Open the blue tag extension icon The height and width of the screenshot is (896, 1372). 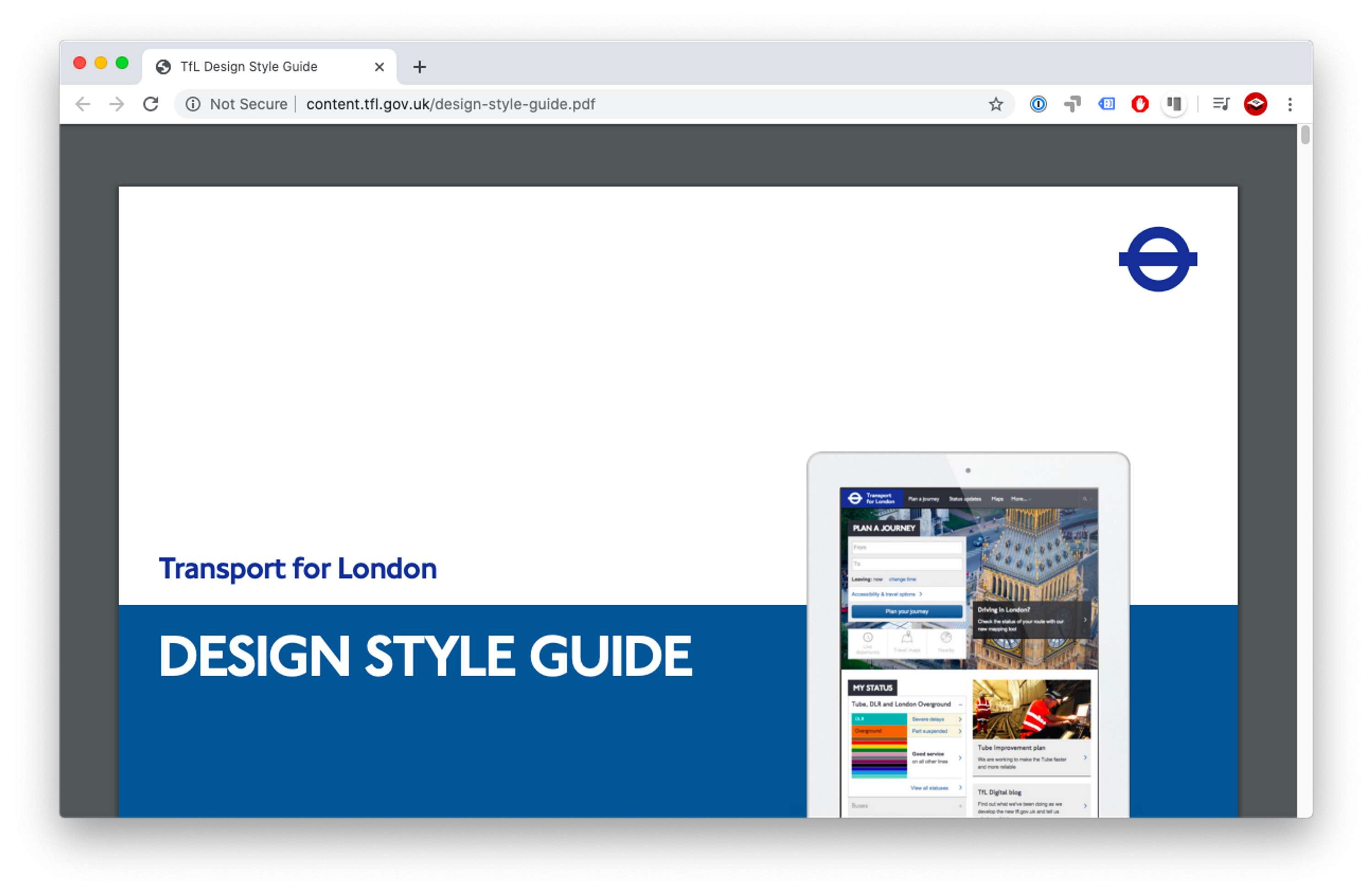(1106, 104)
